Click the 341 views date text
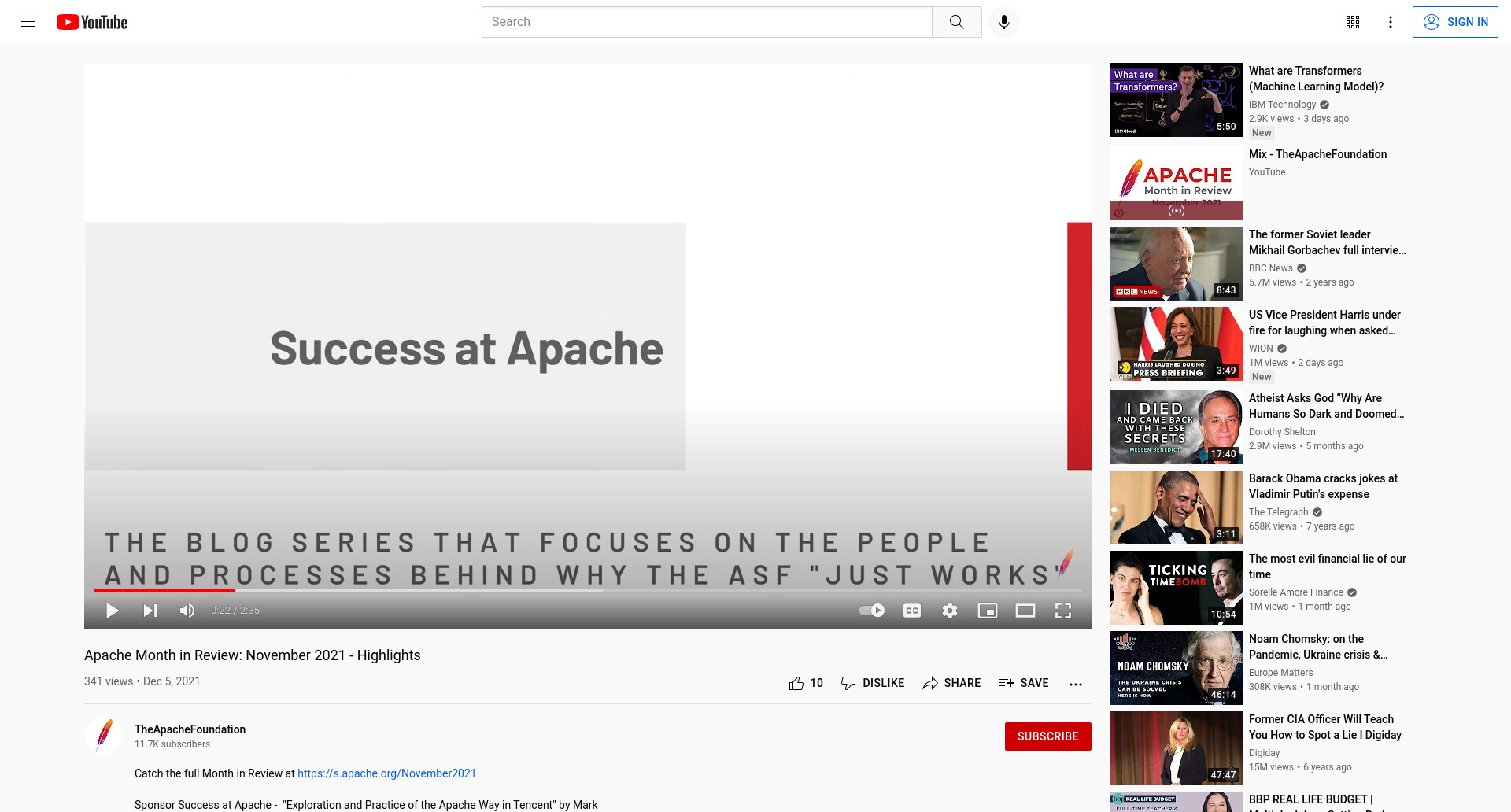Image resolution: width=1511 pixels, height=812 pixels. coord(142,681)
